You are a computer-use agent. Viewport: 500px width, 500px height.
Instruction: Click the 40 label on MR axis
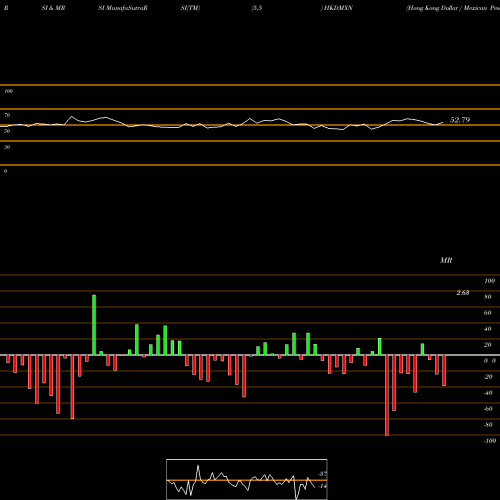[488, 329]
